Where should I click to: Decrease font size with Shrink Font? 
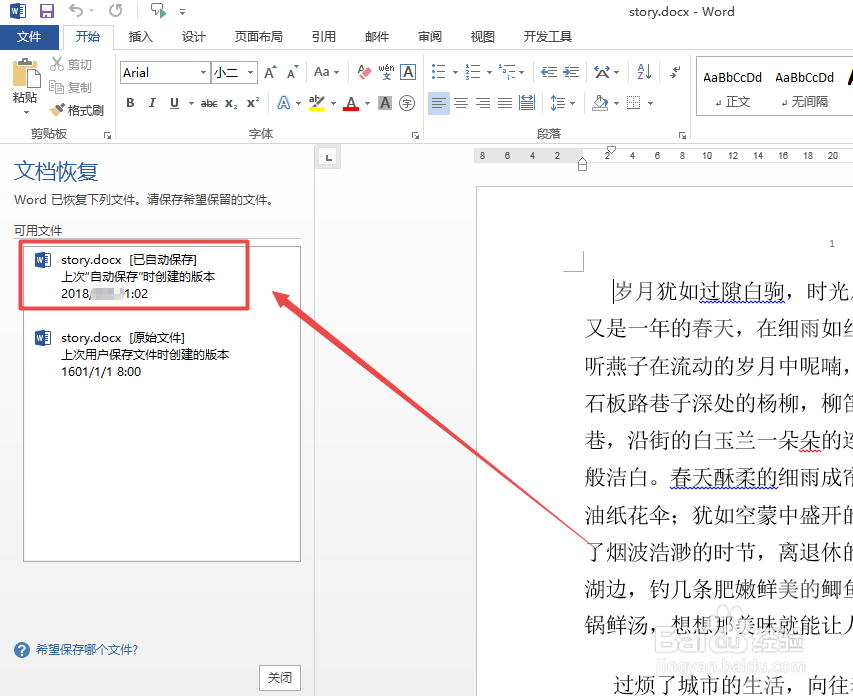(293, 72)
